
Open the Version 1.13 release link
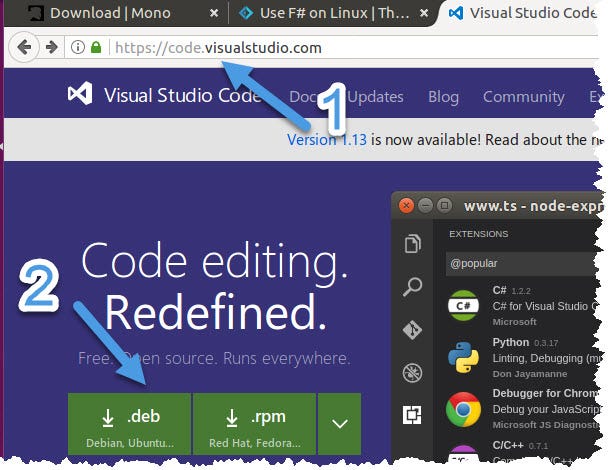(x=326, y=140)
